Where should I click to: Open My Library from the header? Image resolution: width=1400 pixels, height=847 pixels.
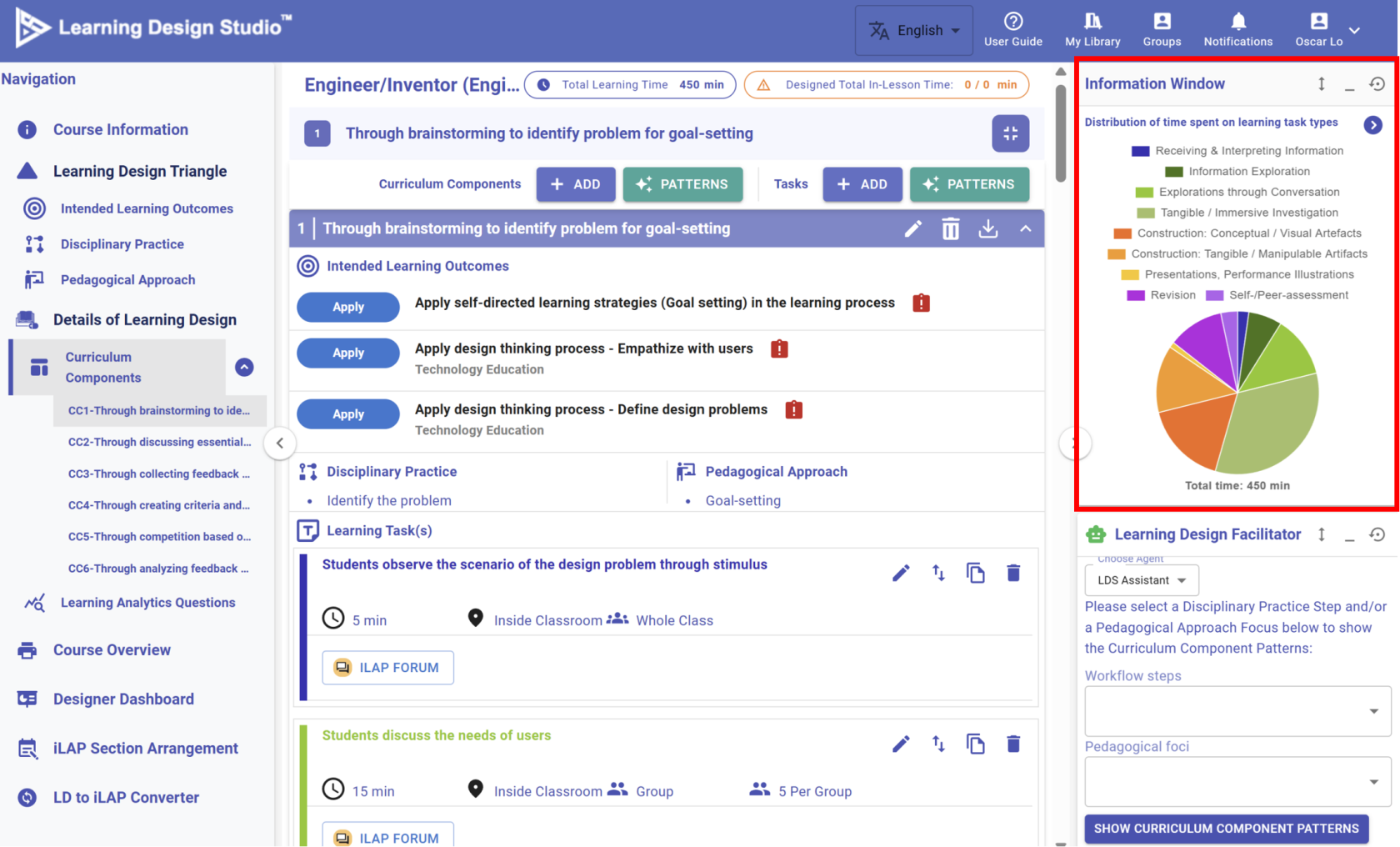(1092, 30)
